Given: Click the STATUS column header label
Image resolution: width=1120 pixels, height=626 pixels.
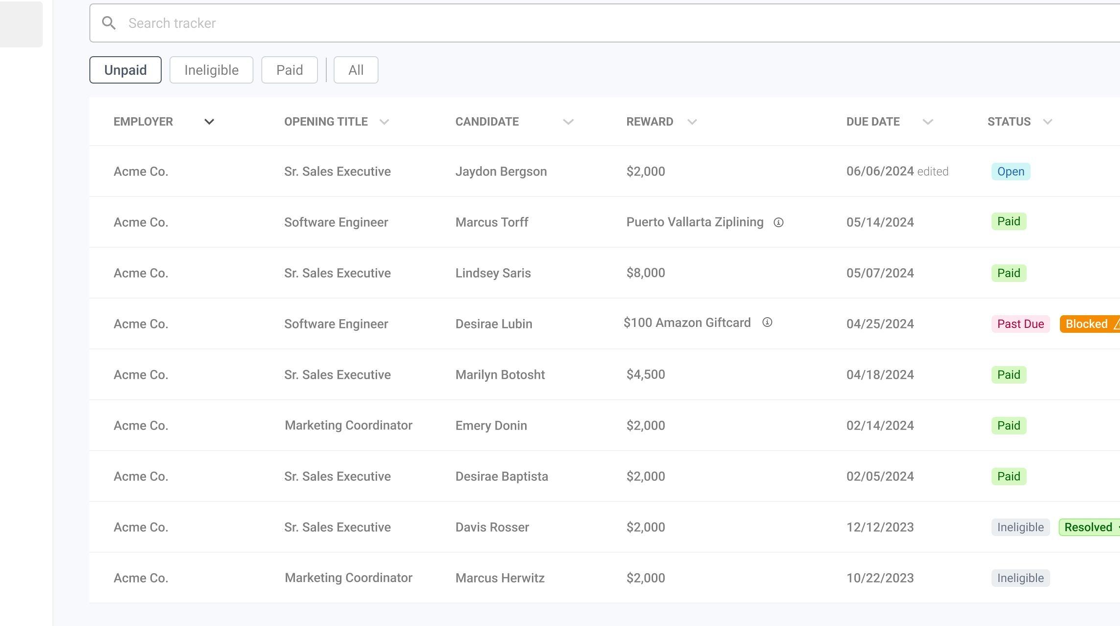Looking at the screenshot, I should 1009,121.
